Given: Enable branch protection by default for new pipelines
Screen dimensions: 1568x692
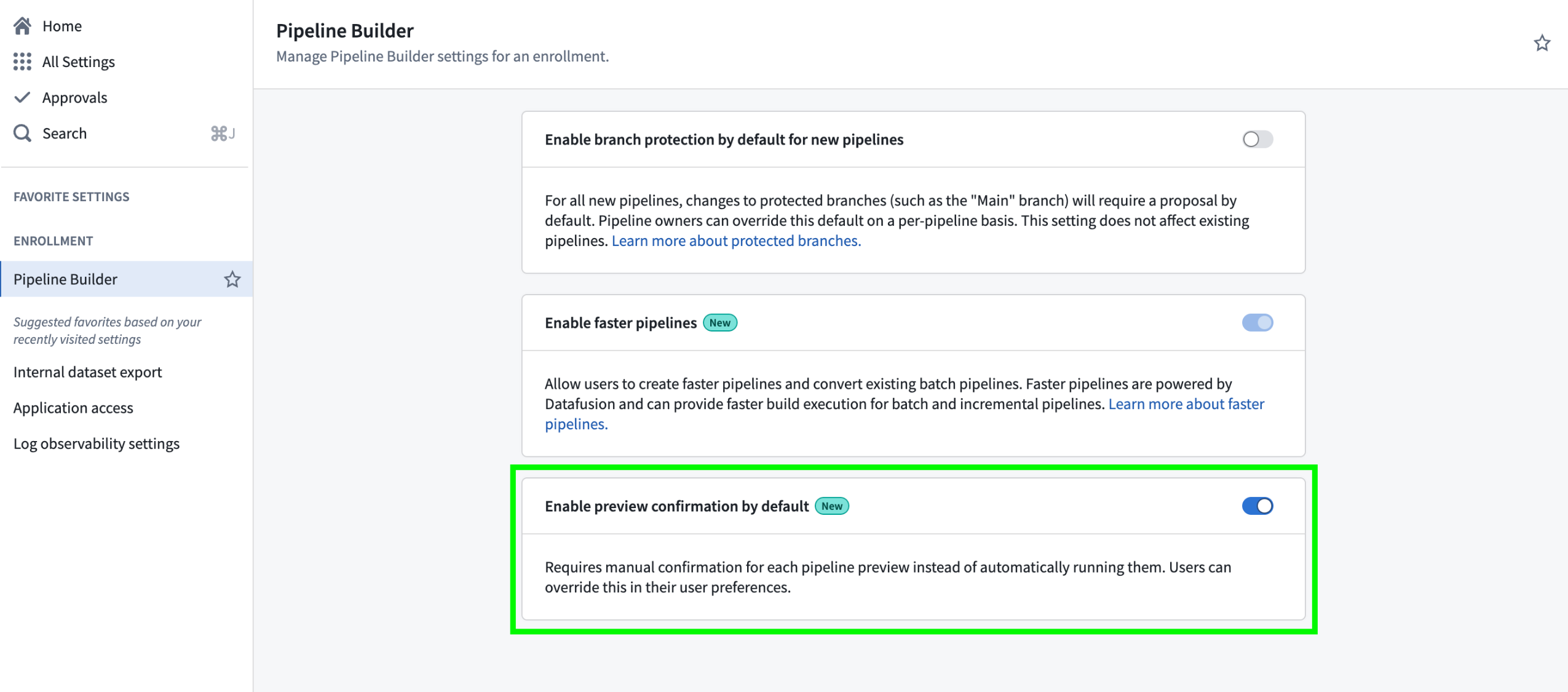Looking at the screenshot, I should coord(1258,139).
